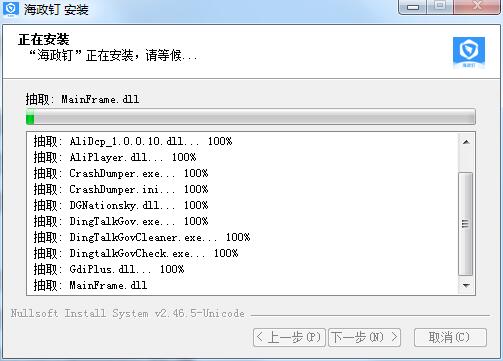Select the DGNationsky.dll log line
Image resolution: width=503 pixels, height=361 pixels.
tap(121, 205)
